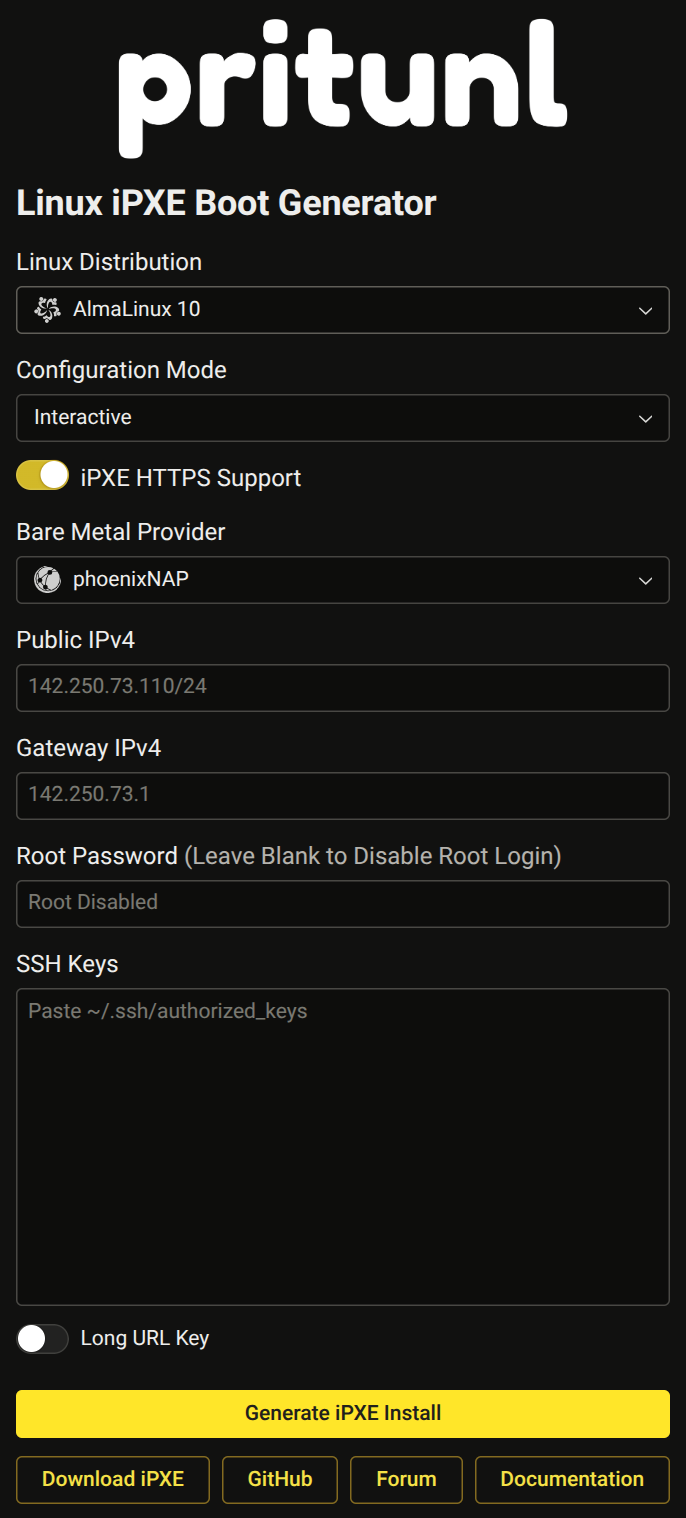Enable the Long URL Key toggle
Viewport: 686px width, 1518px height.
coord(43,1339)
